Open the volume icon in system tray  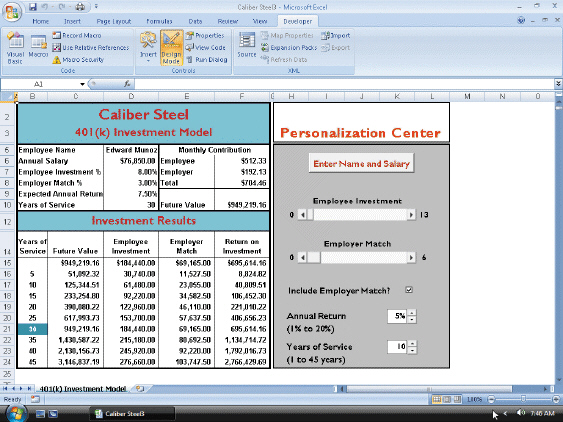[520, 413]
